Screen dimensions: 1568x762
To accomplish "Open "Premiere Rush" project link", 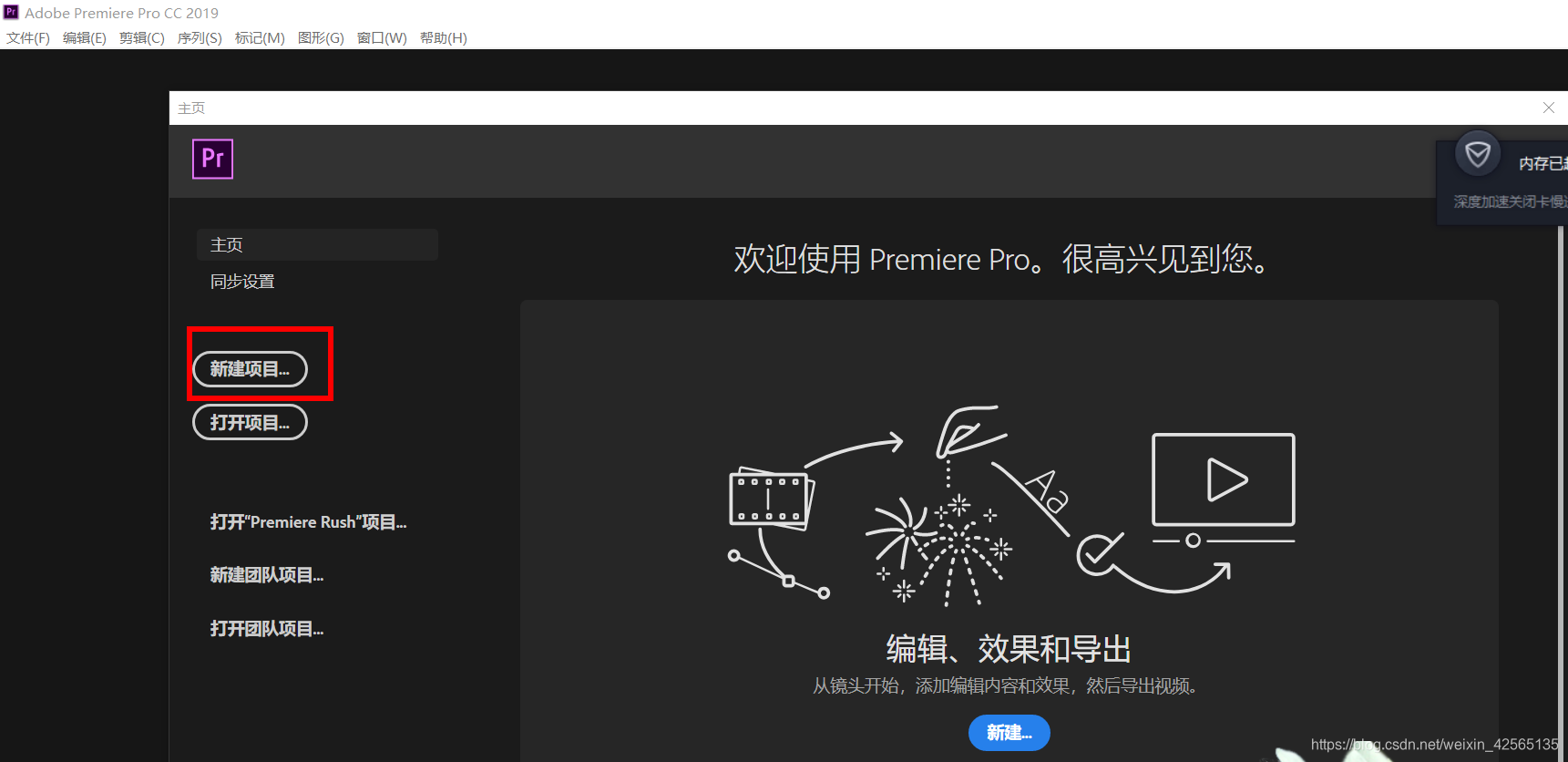I will [308, 522].
